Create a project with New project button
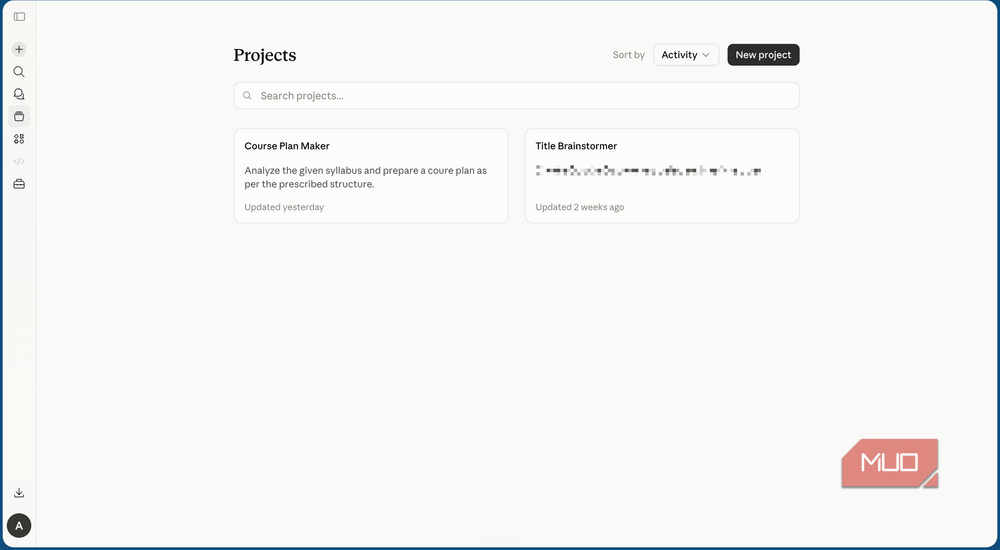 (763, 55)
